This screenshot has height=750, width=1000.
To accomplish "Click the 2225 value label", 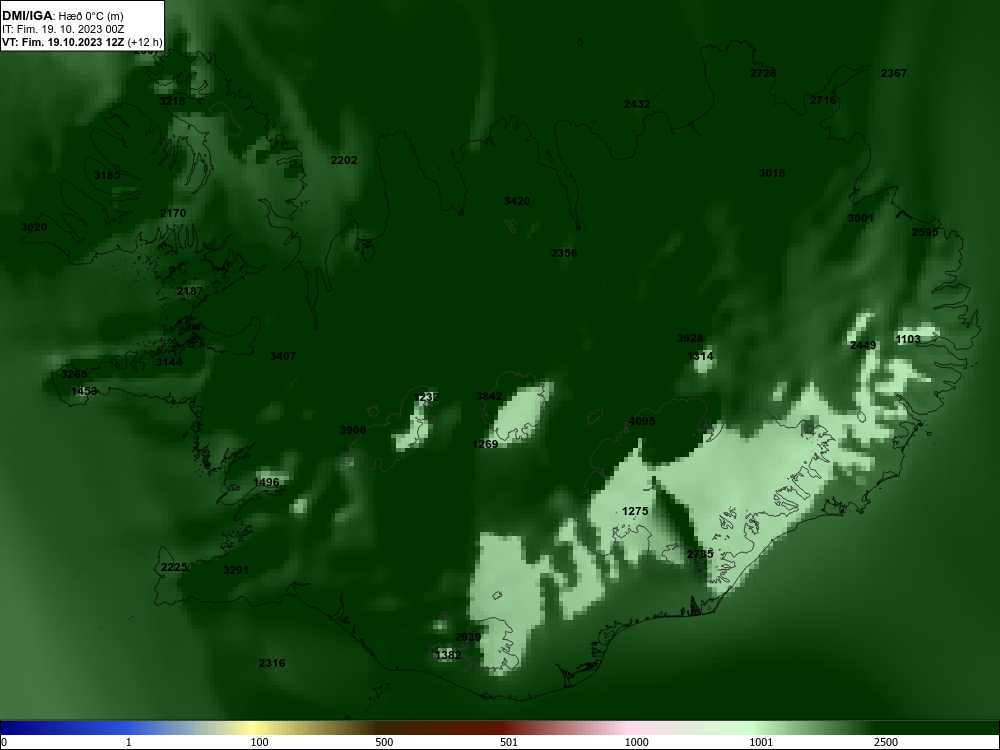I will point(174,567).
